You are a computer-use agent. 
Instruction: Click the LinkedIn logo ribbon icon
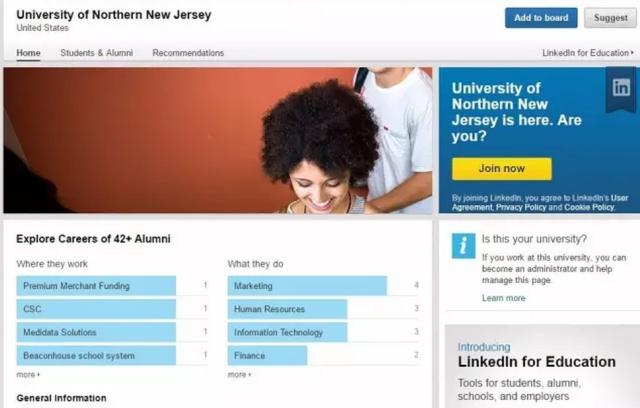(x=621, y=89)
